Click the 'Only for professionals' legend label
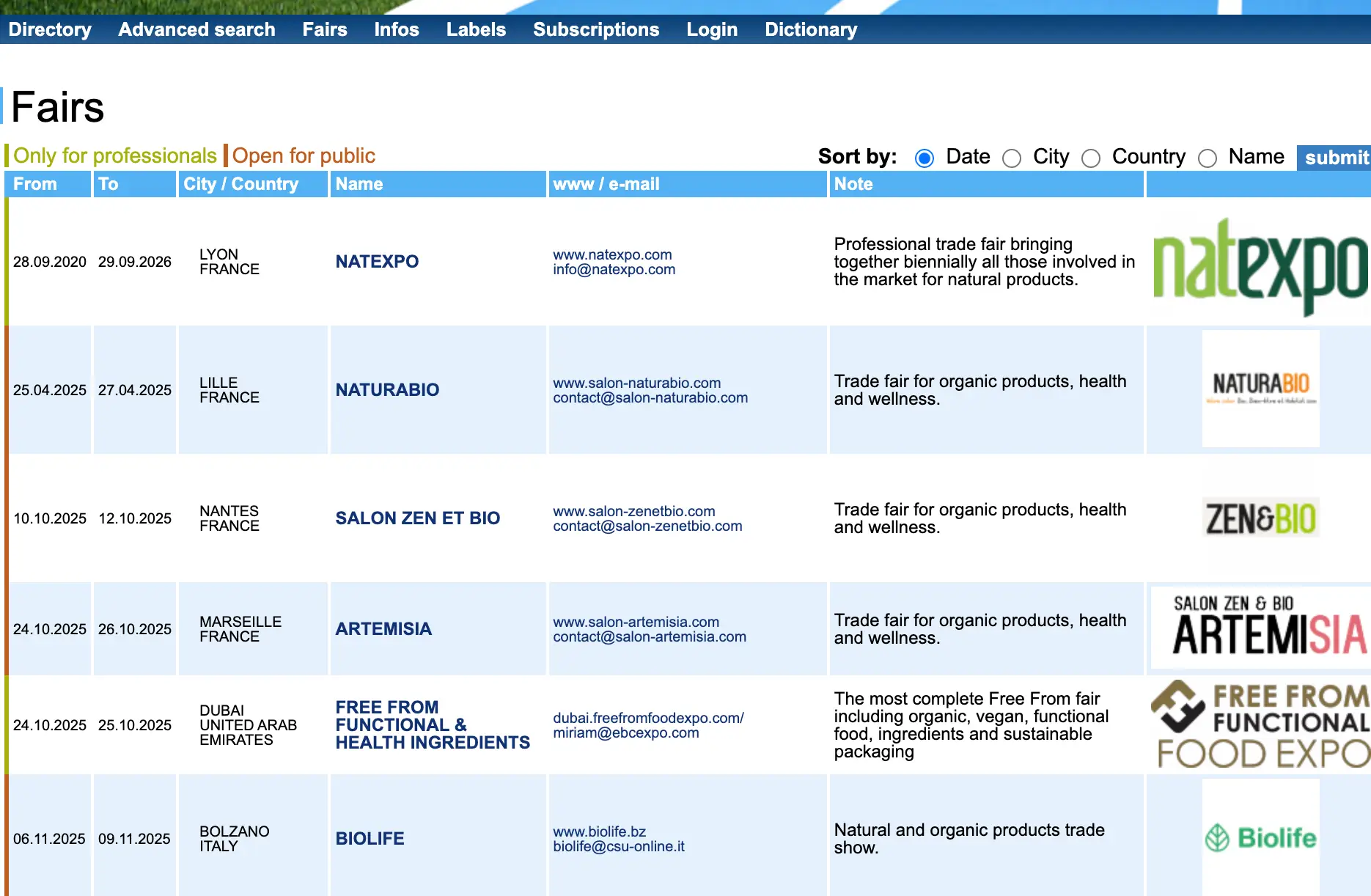 (x=115, y=155)
